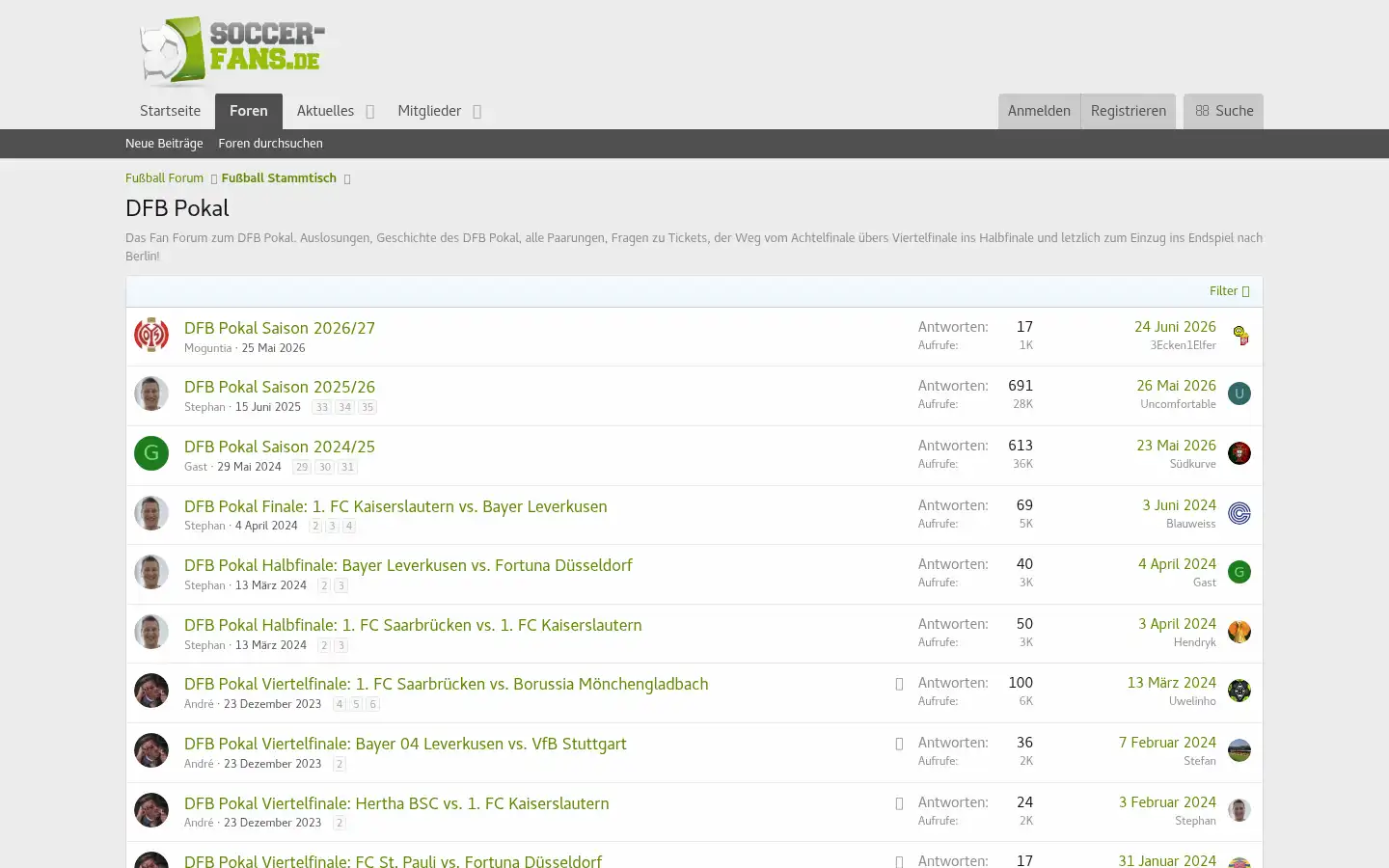
Task: Open the Filter dropdown
Action: pyautogui.click(x=1230, y=291)
